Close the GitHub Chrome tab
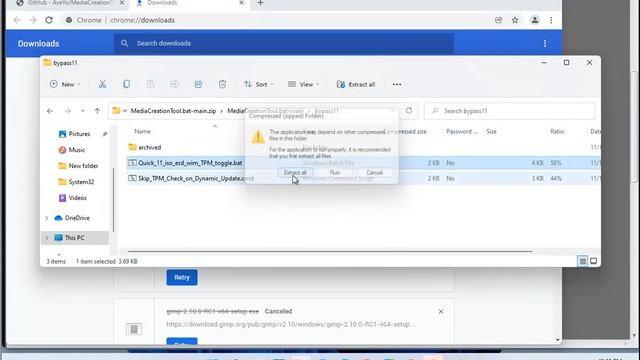The width and height of the screenshot is (640, 360). (122, 3)
